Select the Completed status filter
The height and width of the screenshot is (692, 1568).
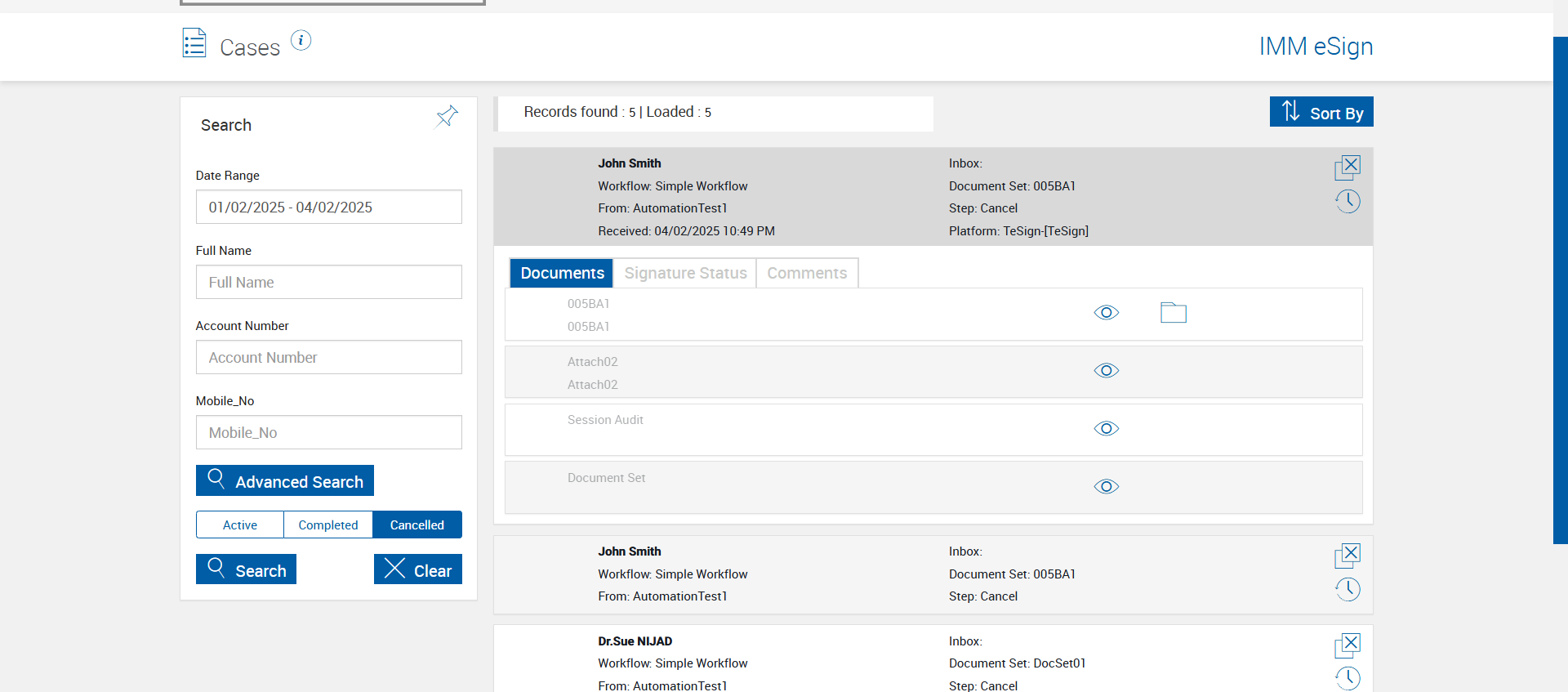[327, 525]
